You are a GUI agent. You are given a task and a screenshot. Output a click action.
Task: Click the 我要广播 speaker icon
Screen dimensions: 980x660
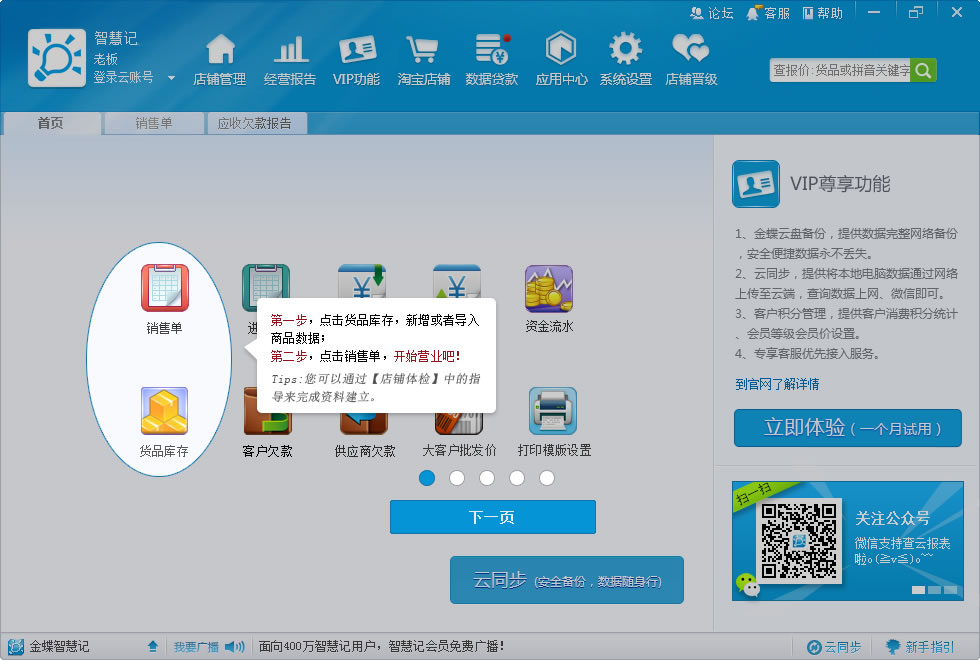(x=235, y=646)
